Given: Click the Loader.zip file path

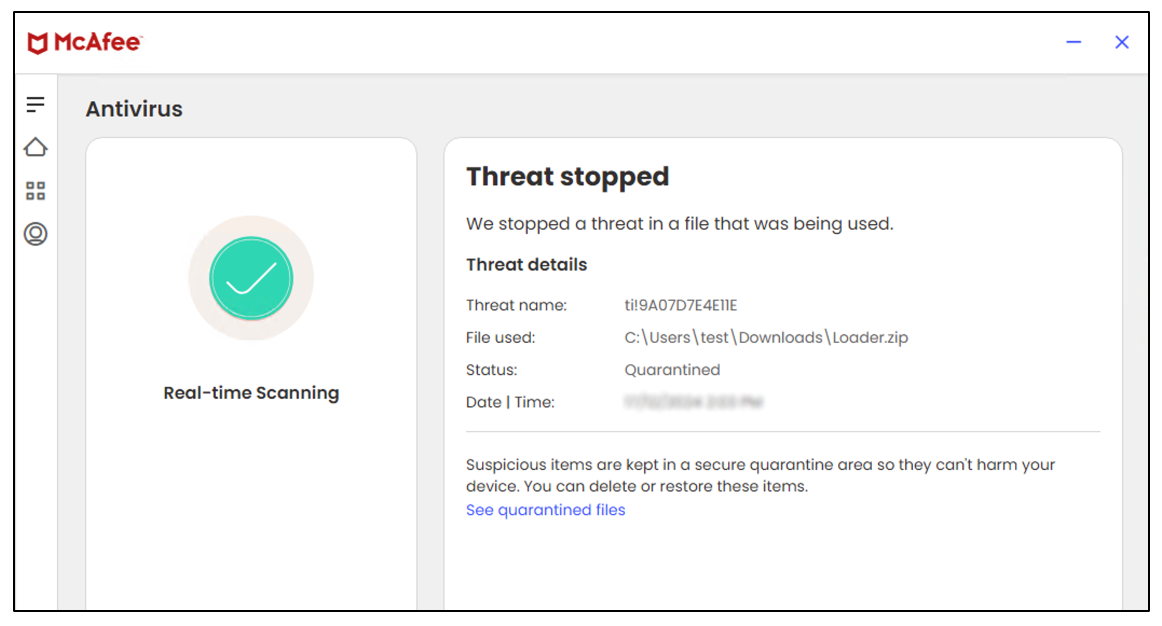Looking at the screenshot, I should pyautogui.click(x=766, y=338).
